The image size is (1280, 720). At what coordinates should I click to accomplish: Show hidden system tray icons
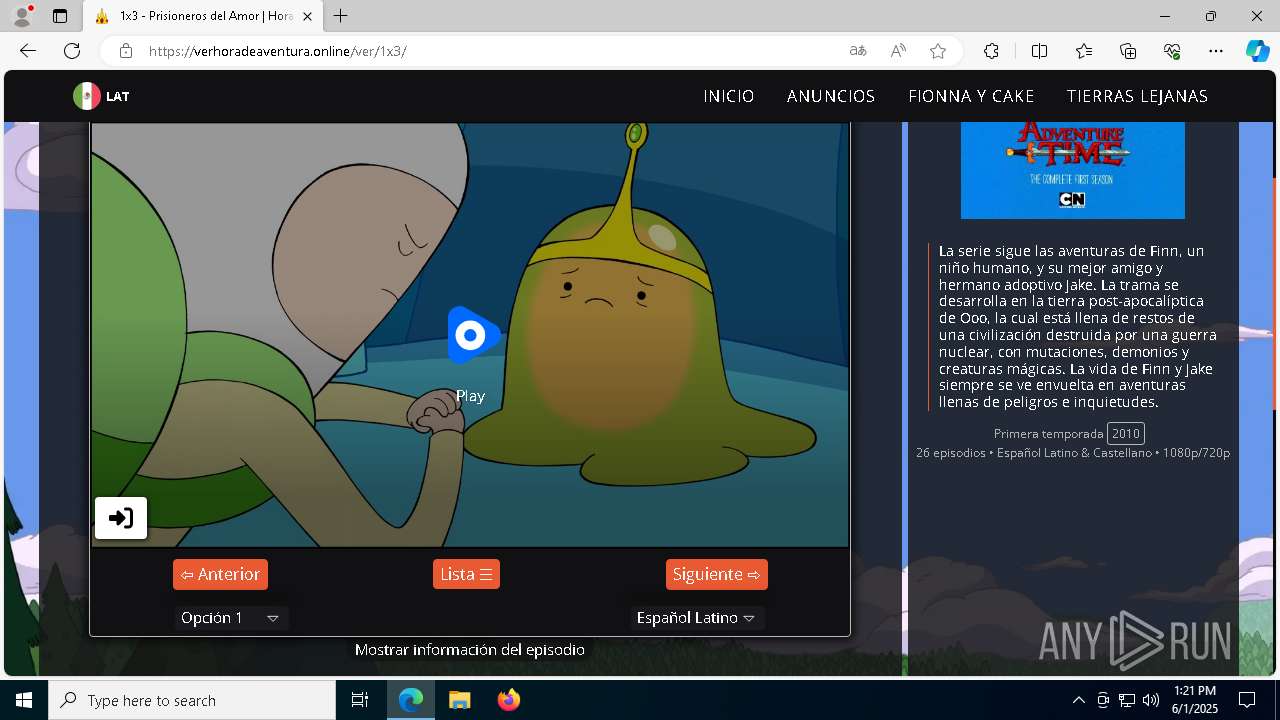1078,700
